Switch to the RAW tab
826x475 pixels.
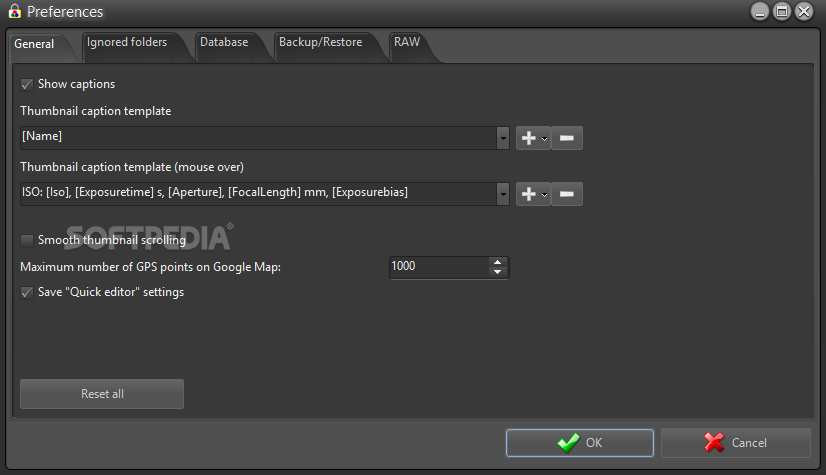coord(407,42)
